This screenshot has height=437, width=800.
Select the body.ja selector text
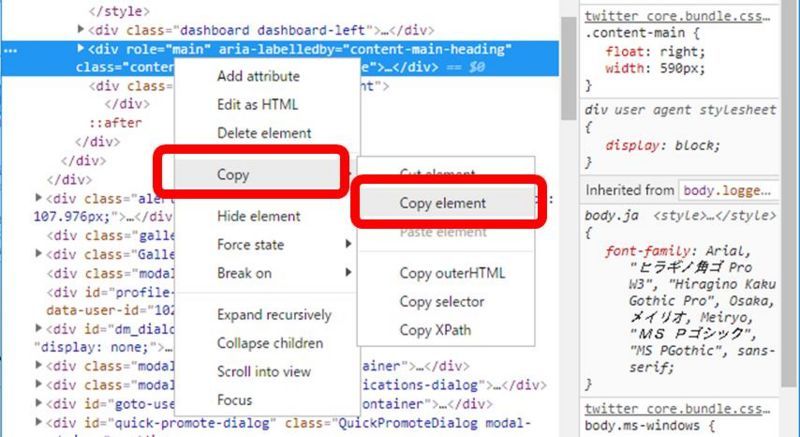pos(611,216)
